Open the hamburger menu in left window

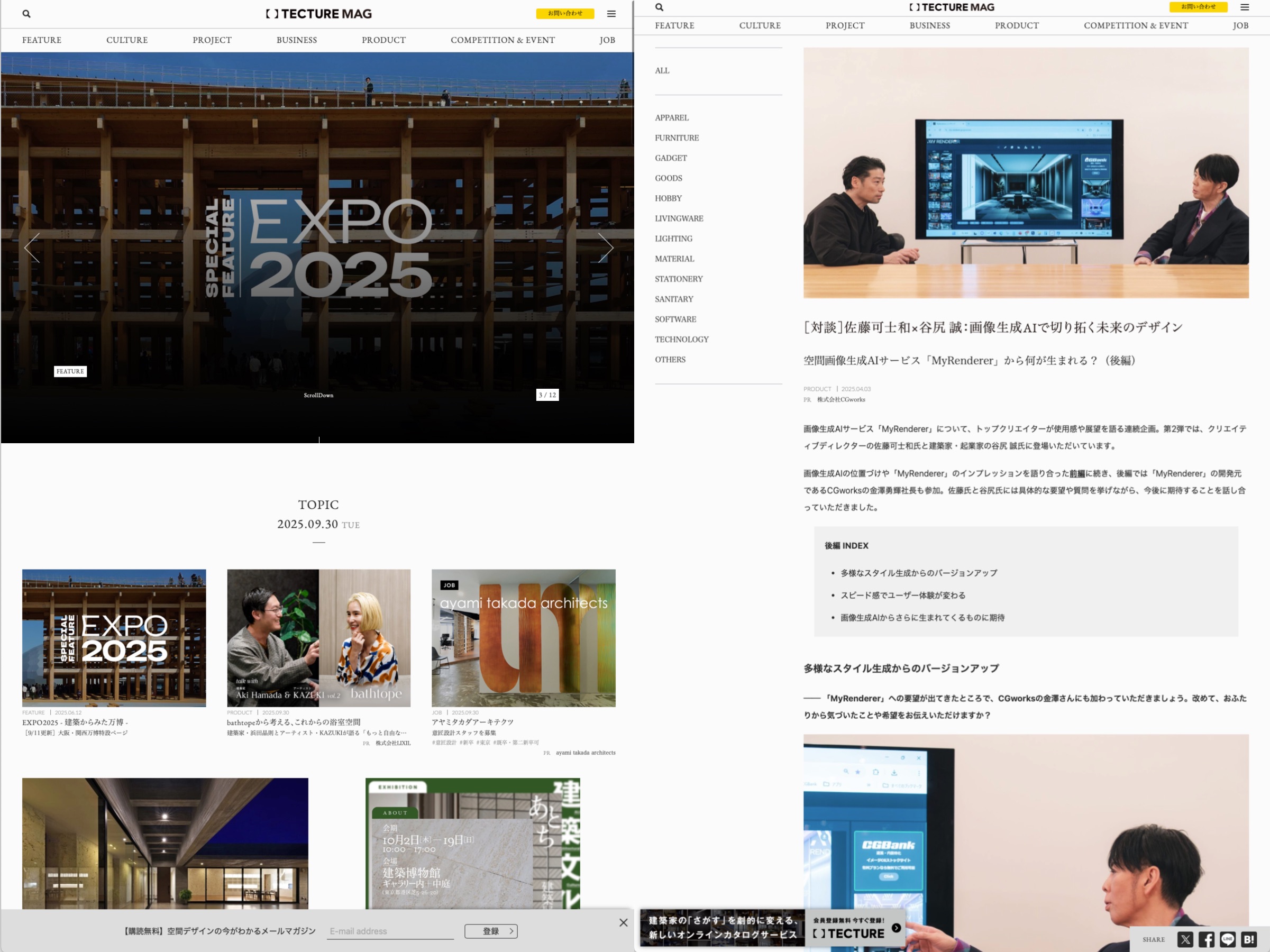611,14
